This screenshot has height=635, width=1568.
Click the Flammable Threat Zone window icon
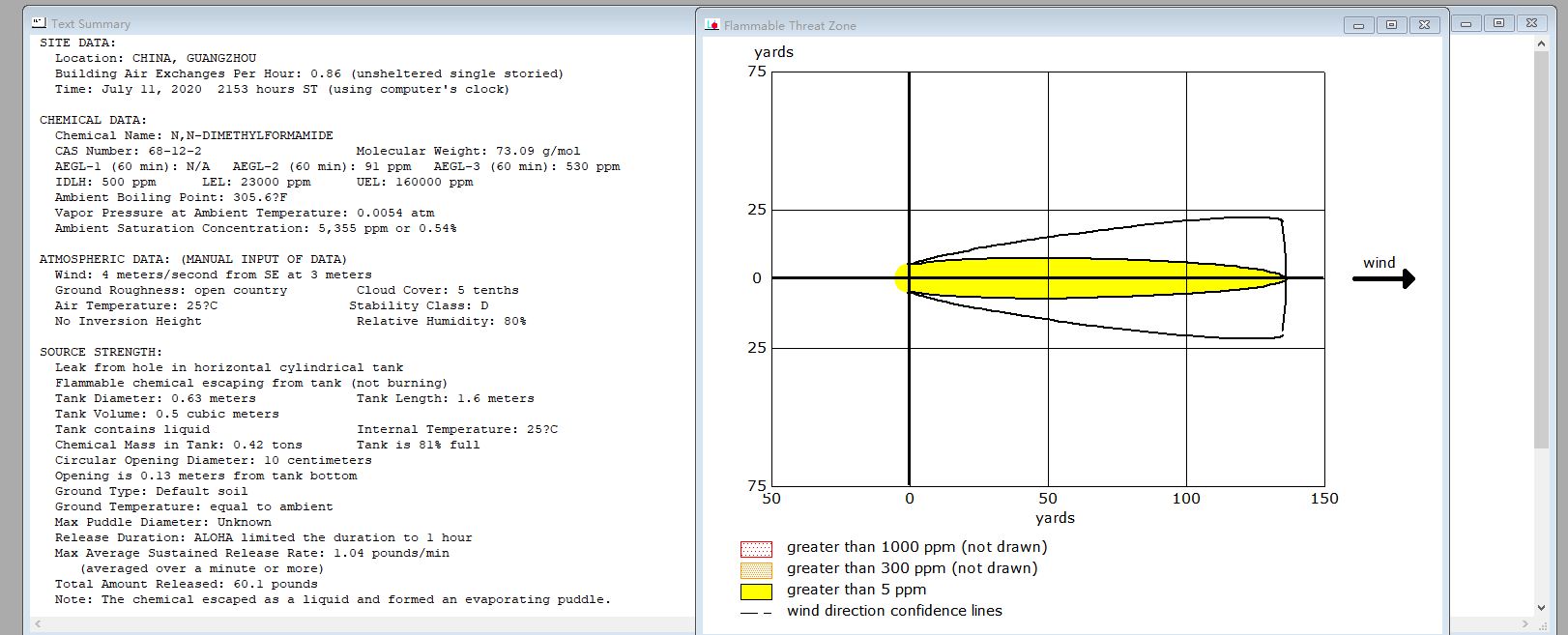pos(712,25)
